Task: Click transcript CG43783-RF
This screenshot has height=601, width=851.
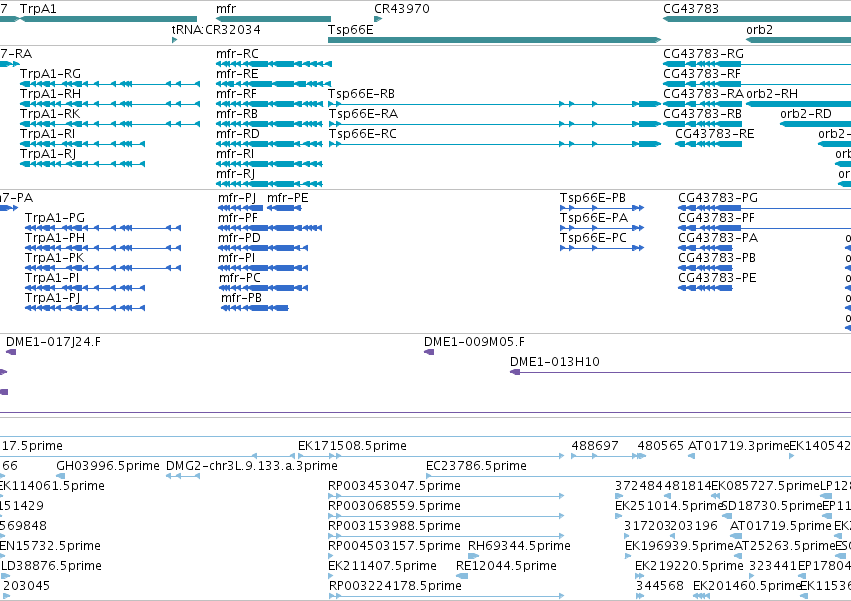Action: tap(702, 74)
